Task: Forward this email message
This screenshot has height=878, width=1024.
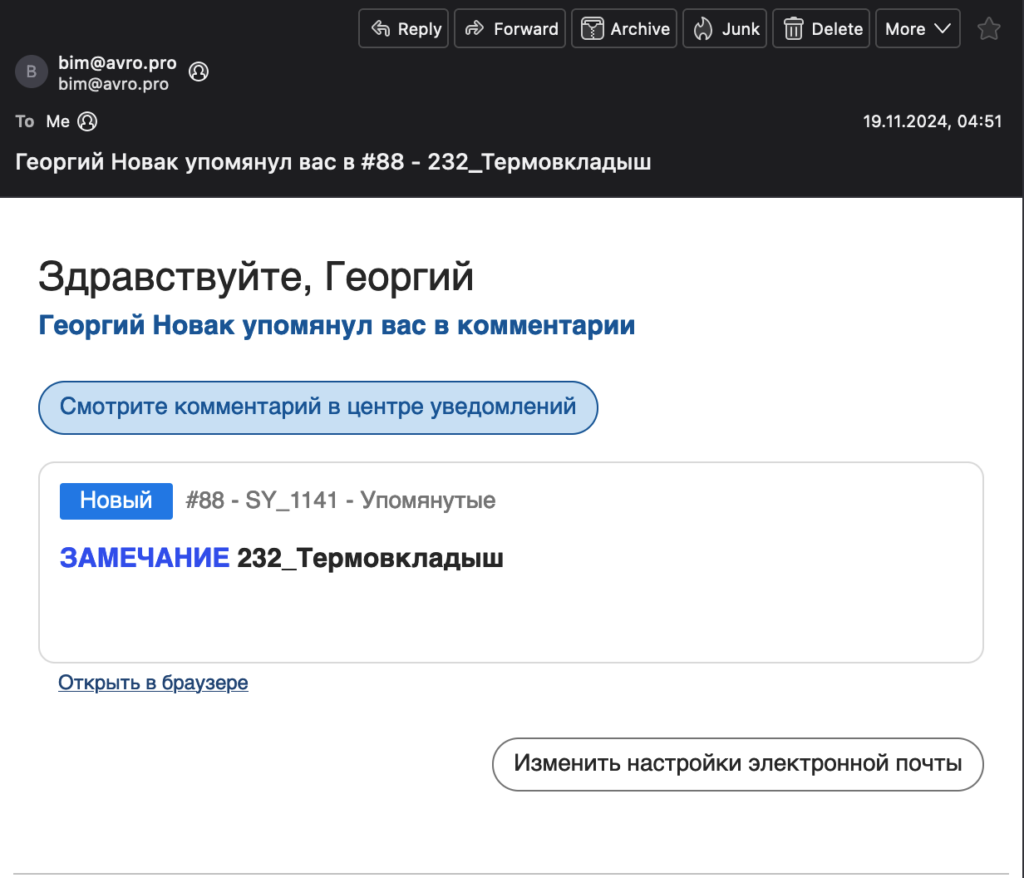Action: (510, 29)
